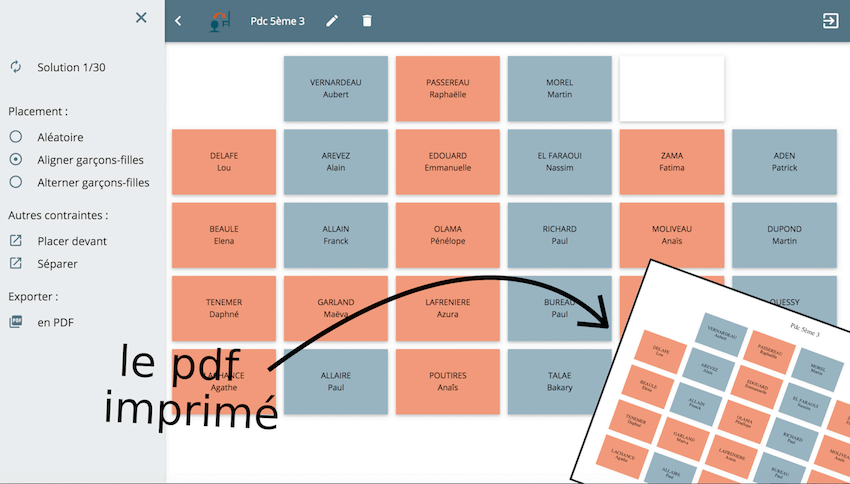Refresh solution with the cycle icon
850x484 pixels.
(x=16, y=67)
